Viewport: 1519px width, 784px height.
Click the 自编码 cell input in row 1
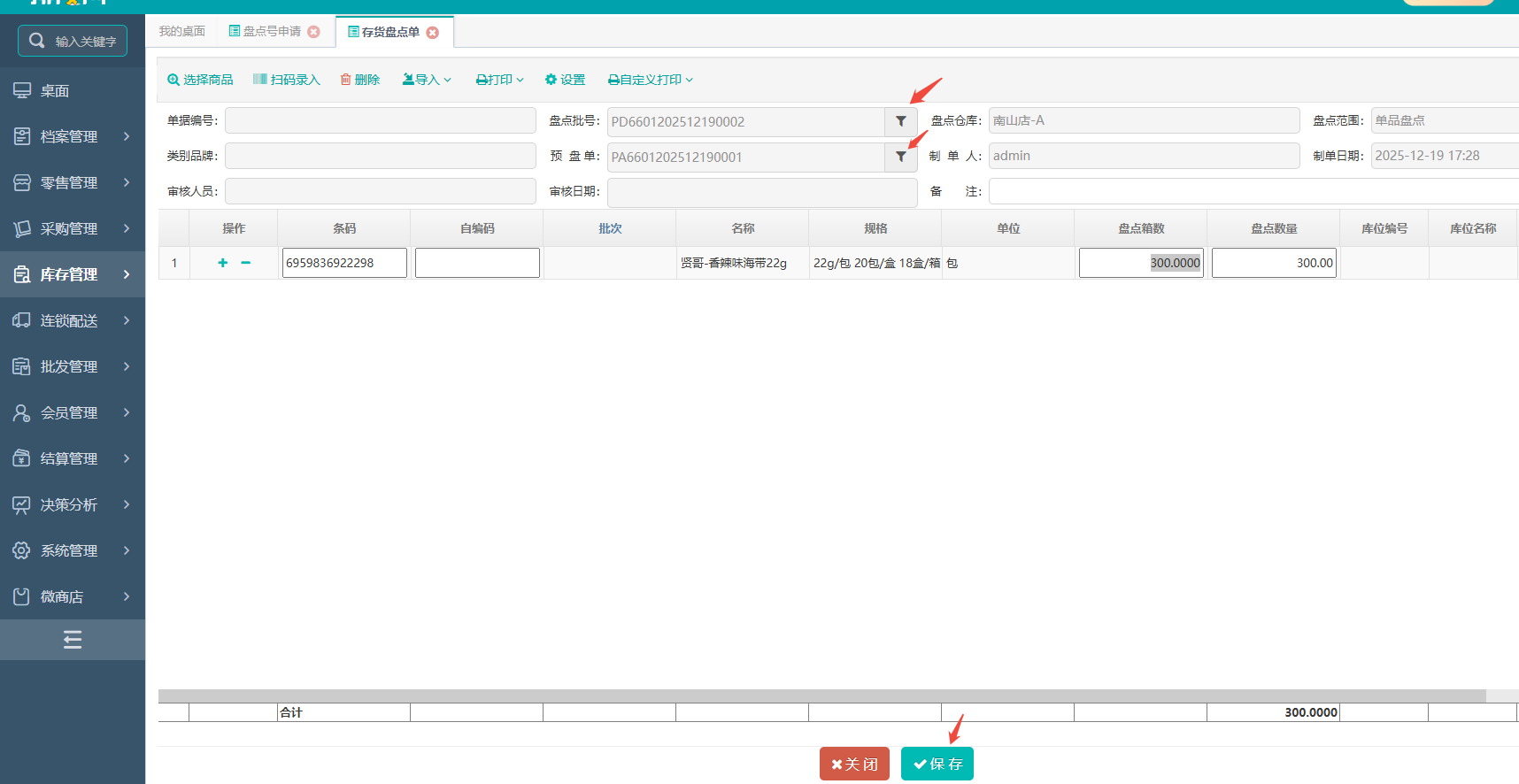(x=477, y=263)
